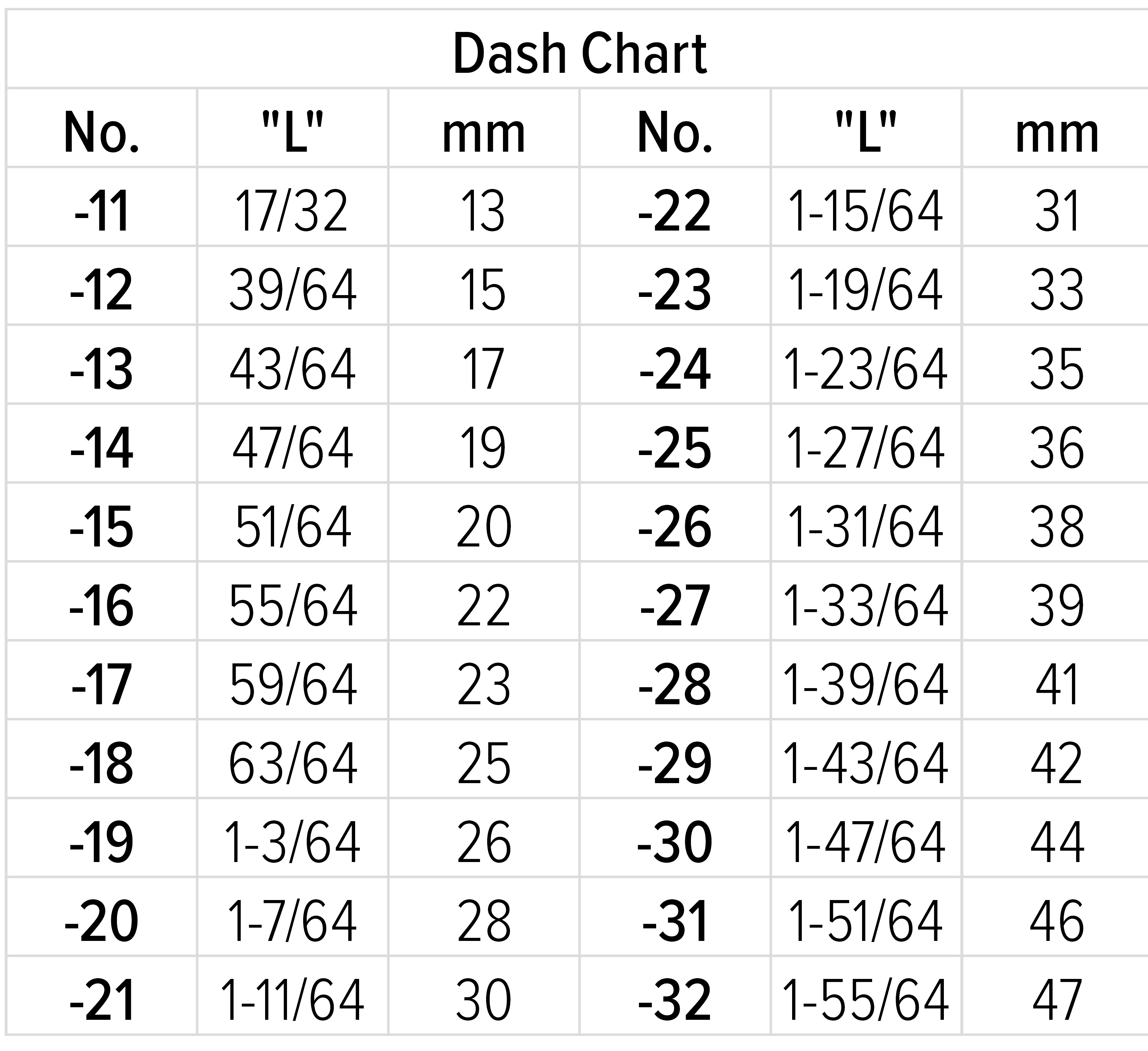1148x1051 pixels.
Task: Select the 20 mm value cell
Action: point(484,527)
